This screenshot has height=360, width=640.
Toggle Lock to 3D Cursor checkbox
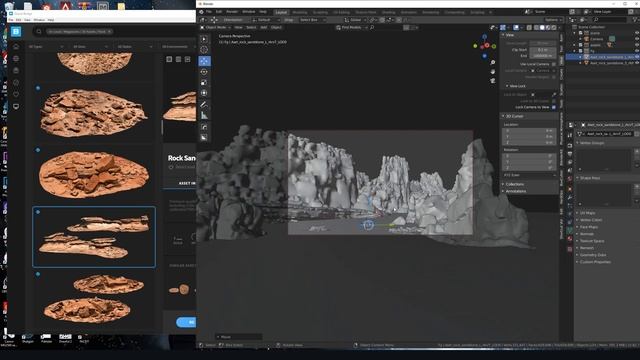click(553, 101)
